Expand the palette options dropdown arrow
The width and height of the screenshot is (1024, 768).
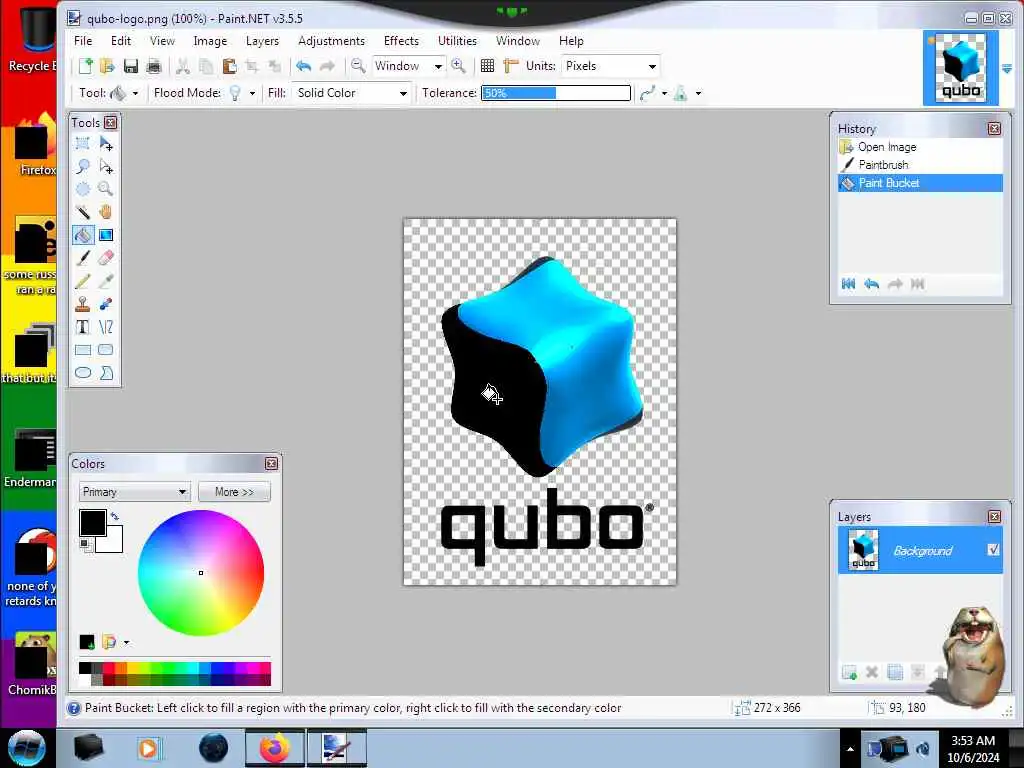tap(127, 643)
